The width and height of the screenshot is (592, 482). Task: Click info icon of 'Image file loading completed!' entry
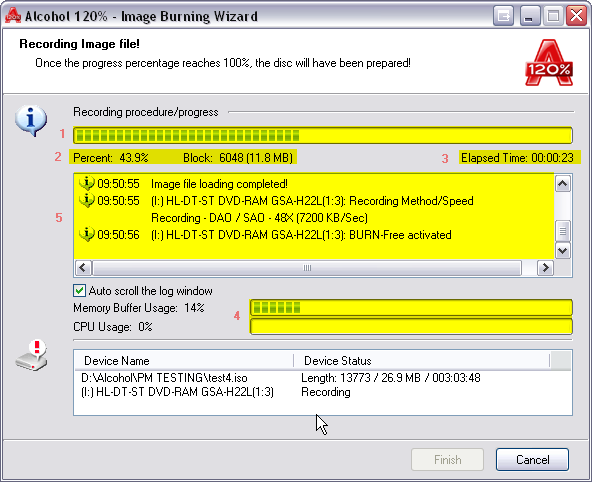[x=86, y=183]
